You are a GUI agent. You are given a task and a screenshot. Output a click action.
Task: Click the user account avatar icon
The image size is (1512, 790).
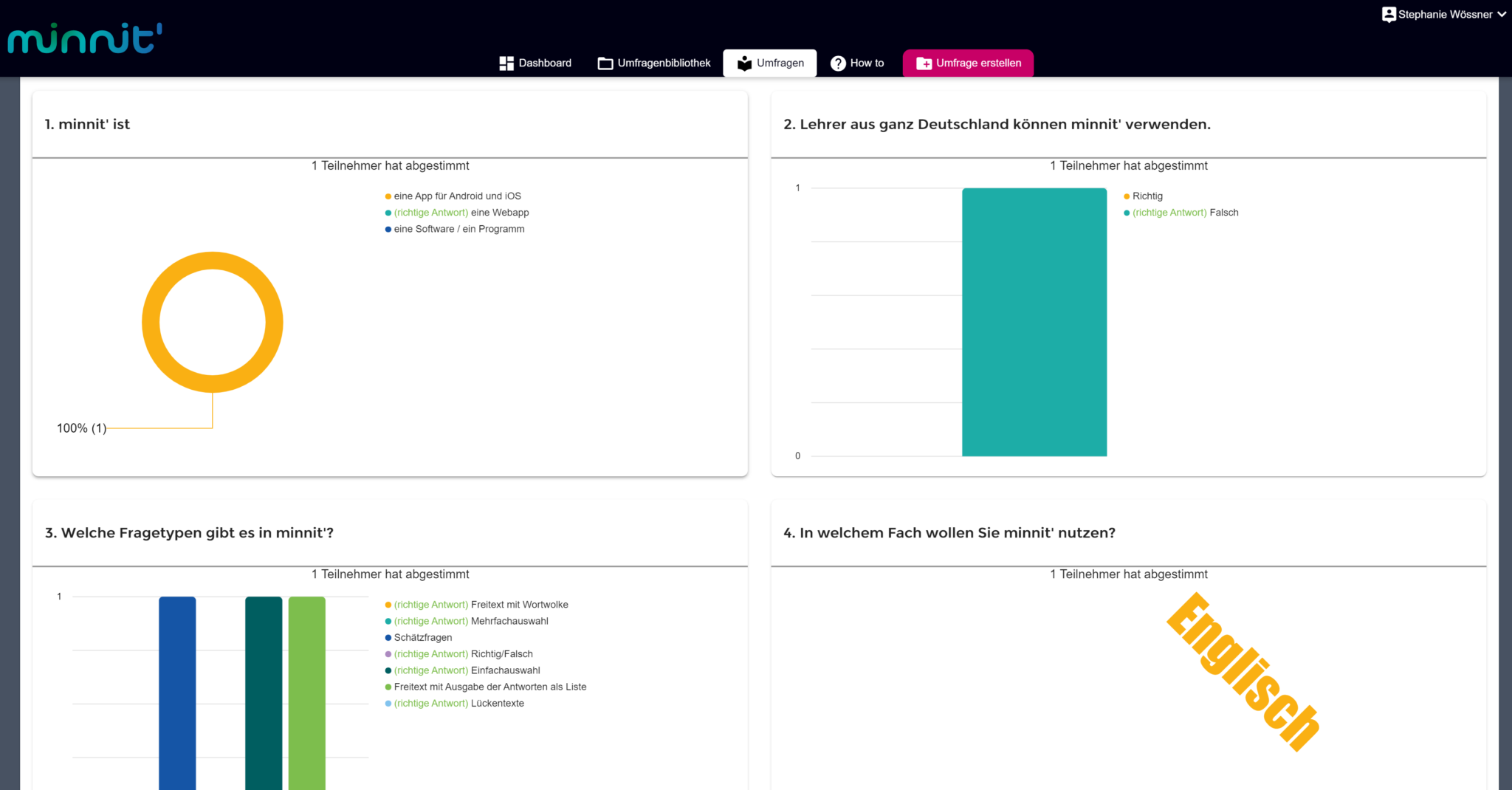(x=1389, y=14)
